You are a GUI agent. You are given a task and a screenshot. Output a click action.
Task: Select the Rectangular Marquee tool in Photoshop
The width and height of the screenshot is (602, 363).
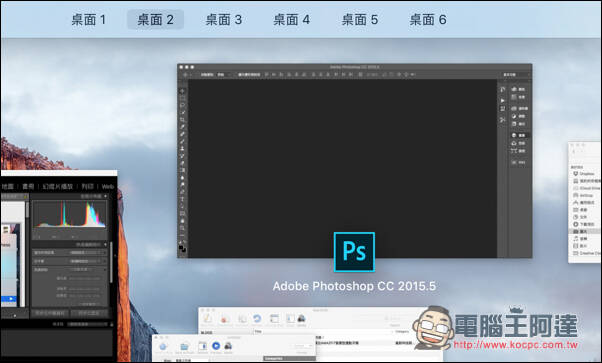[182, 98]
